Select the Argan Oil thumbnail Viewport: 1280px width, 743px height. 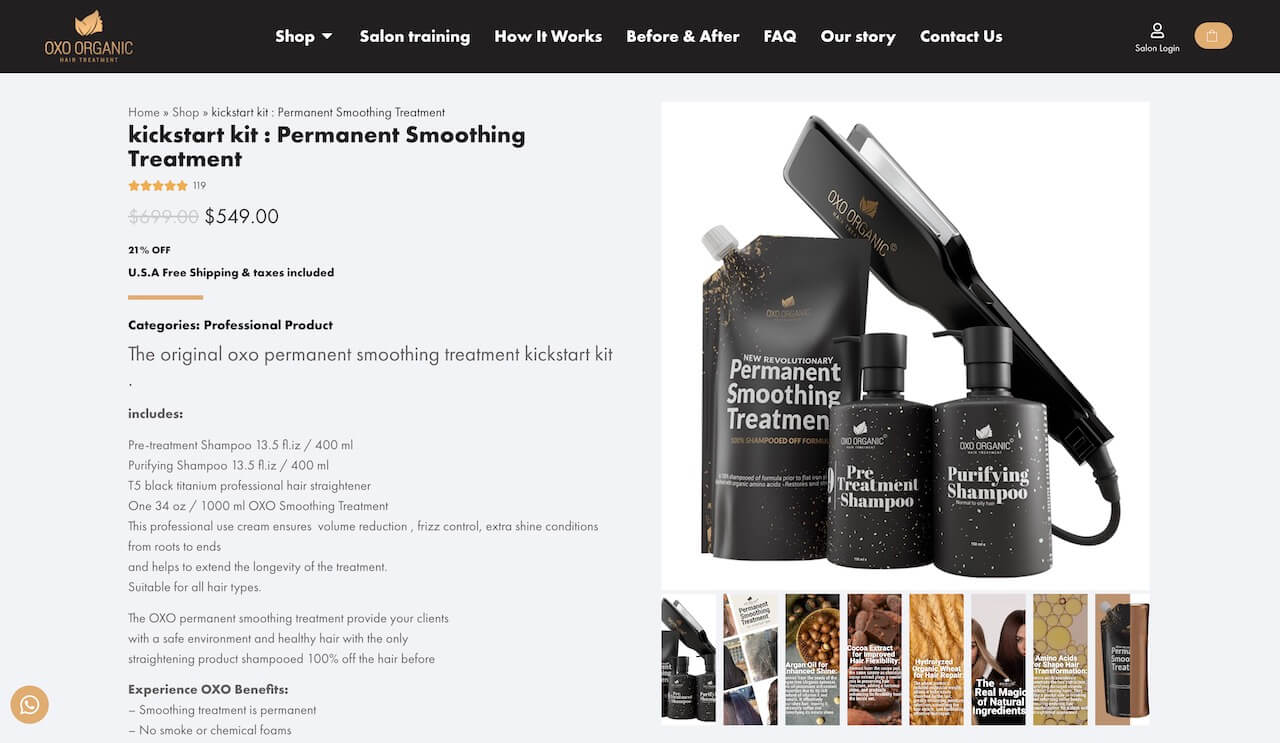812,659
